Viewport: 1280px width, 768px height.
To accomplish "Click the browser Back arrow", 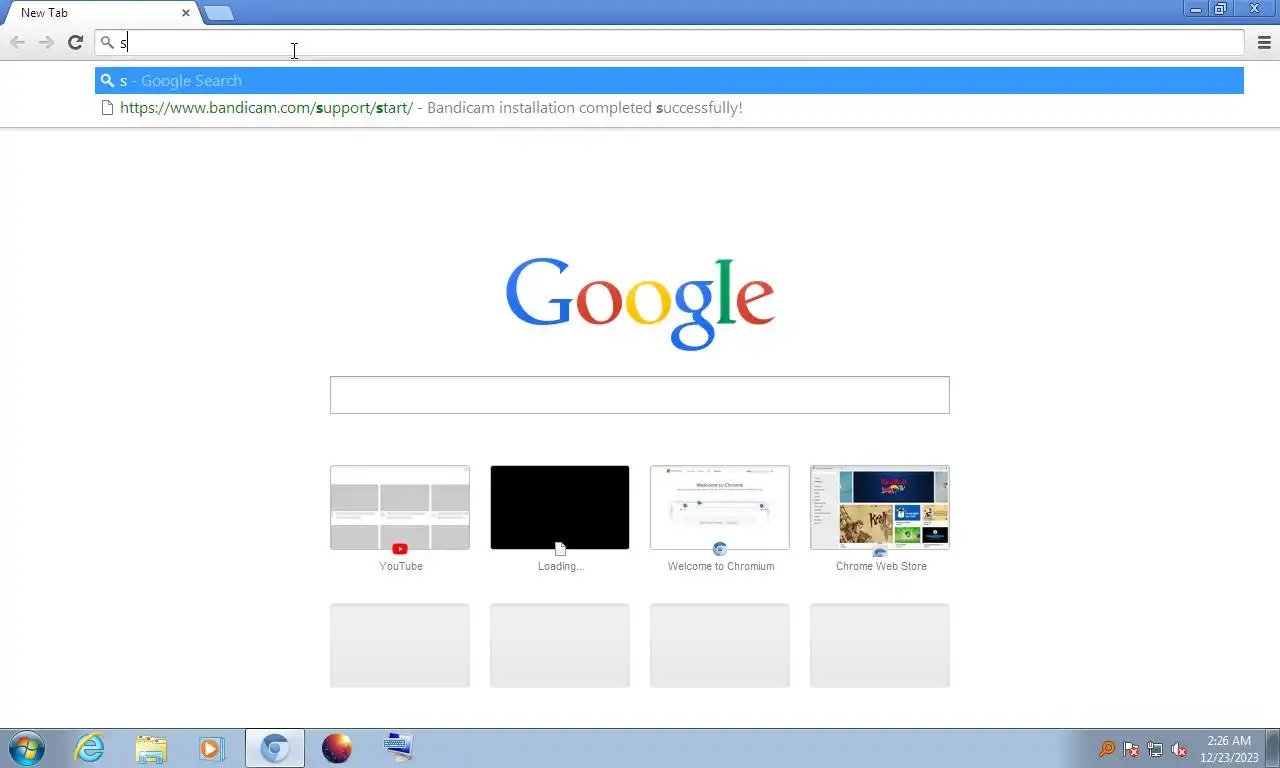I will click(x=17, y=42).
